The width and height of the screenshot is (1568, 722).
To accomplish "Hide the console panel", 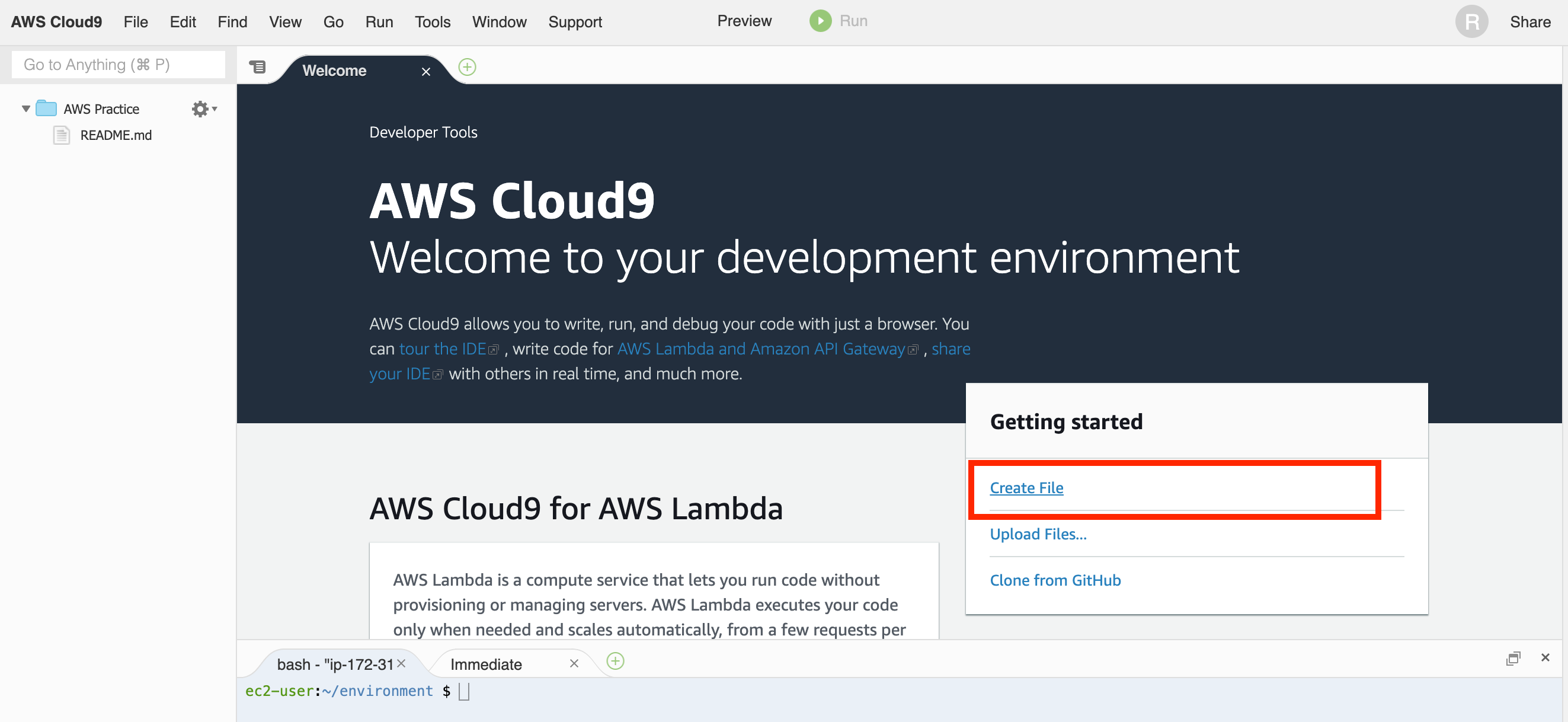I will [x=1545, y=658].
